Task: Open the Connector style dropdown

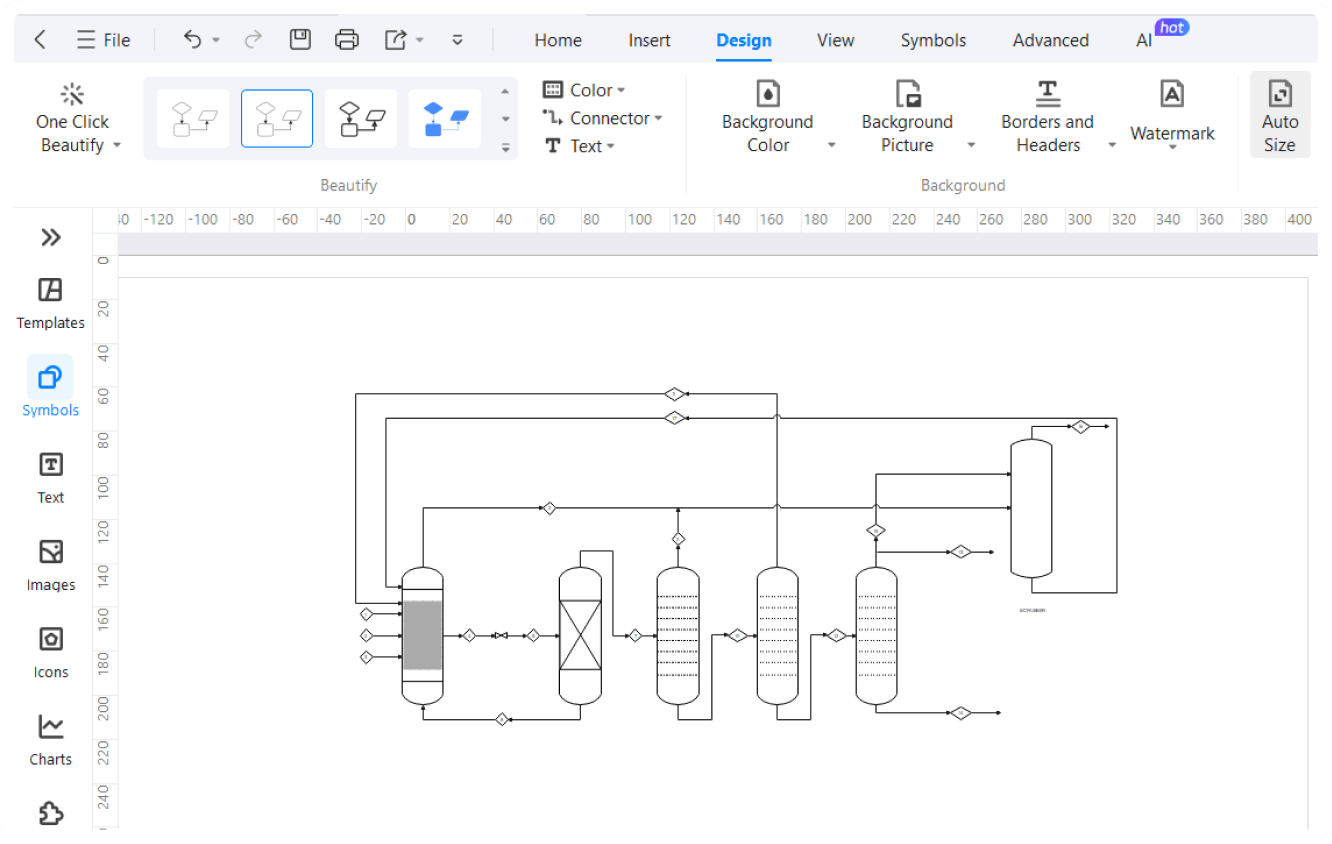Action: tap(603, 118)
